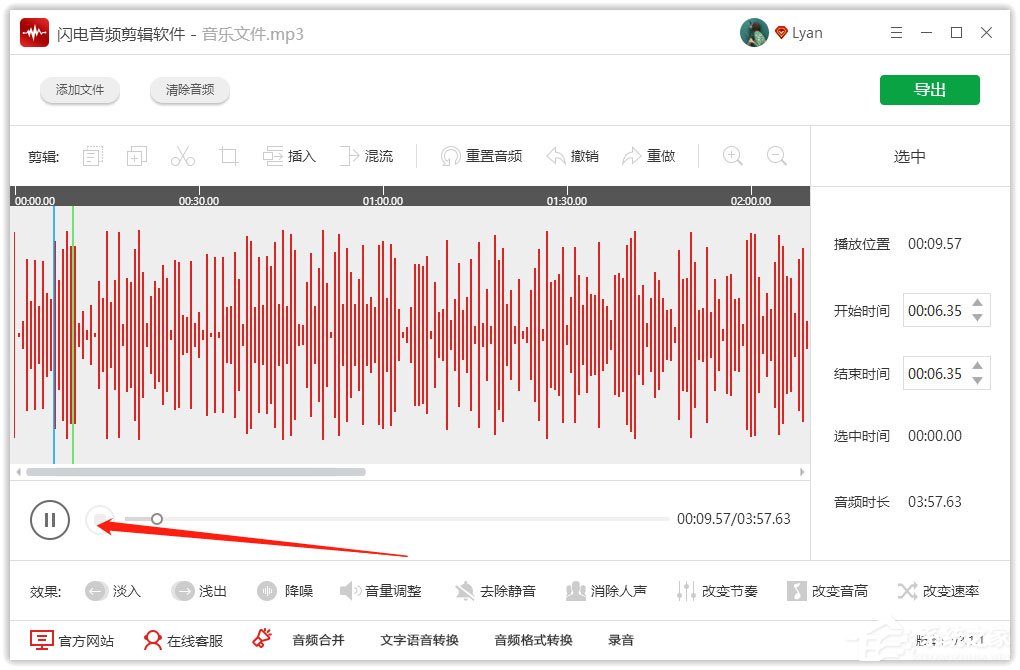Zoom in on the waveform with the magnifier
The image size is (1020, 670).
tap(732, 156)
